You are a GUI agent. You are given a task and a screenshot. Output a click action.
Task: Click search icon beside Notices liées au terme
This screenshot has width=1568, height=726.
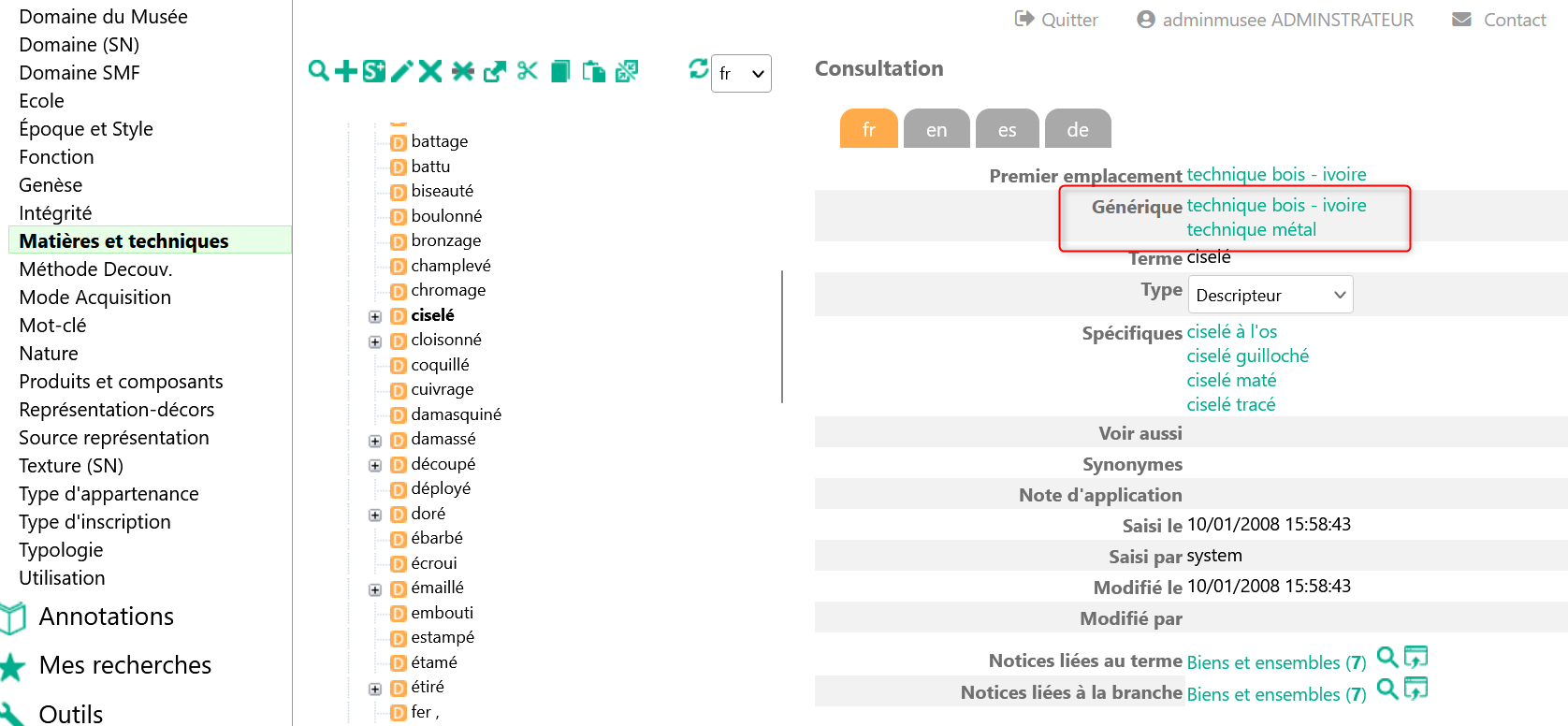[1387, 658]
